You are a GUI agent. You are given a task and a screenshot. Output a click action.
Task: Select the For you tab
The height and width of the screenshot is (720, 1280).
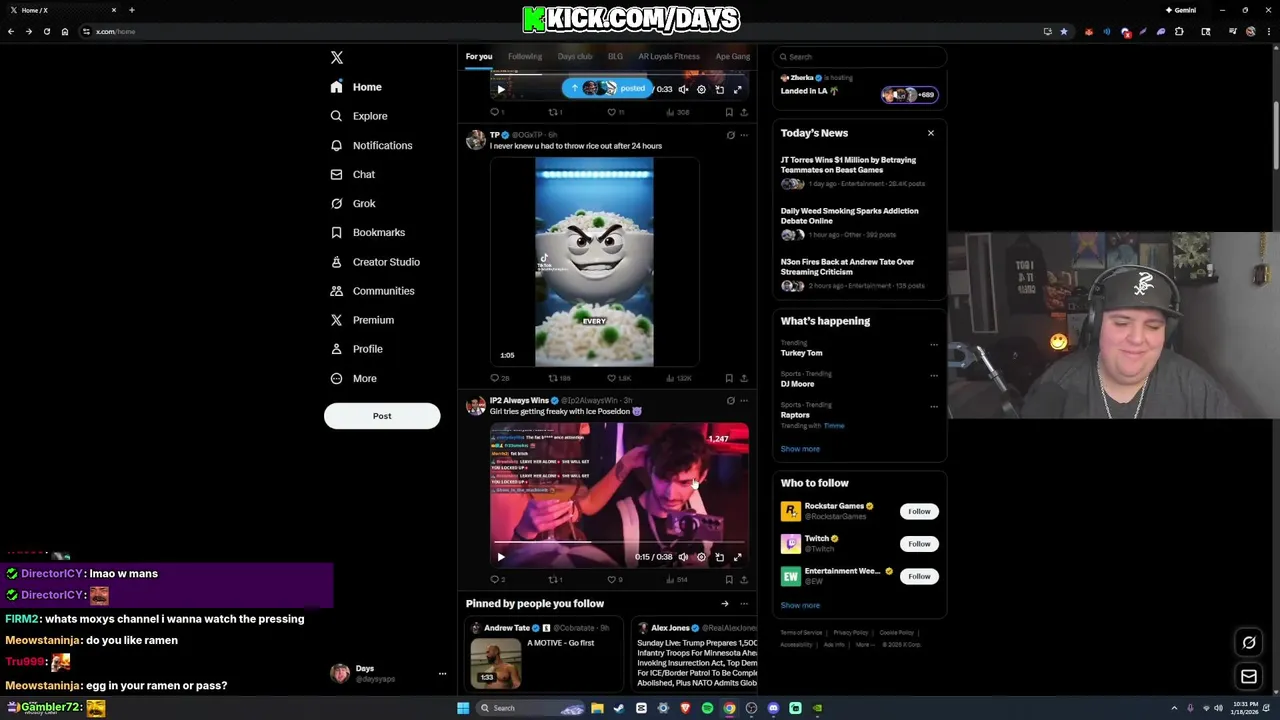(479, 57)
